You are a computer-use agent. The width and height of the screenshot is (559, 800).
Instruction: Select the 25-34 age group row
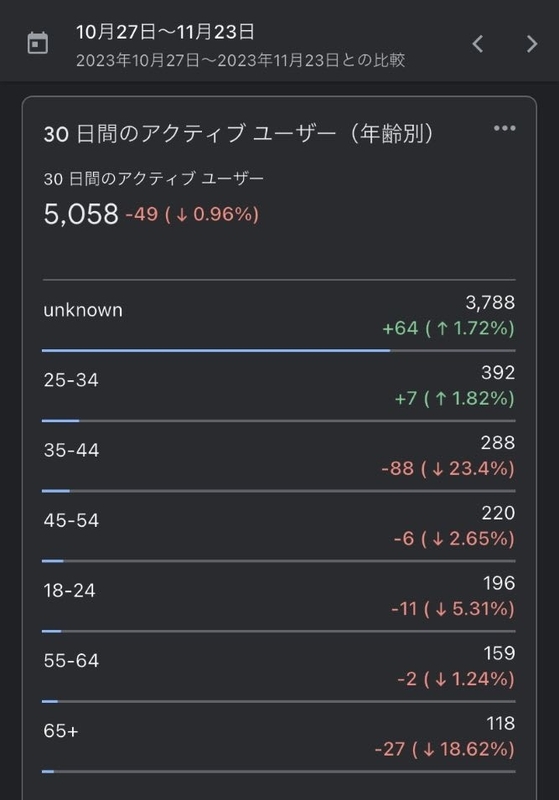point(279,386)
